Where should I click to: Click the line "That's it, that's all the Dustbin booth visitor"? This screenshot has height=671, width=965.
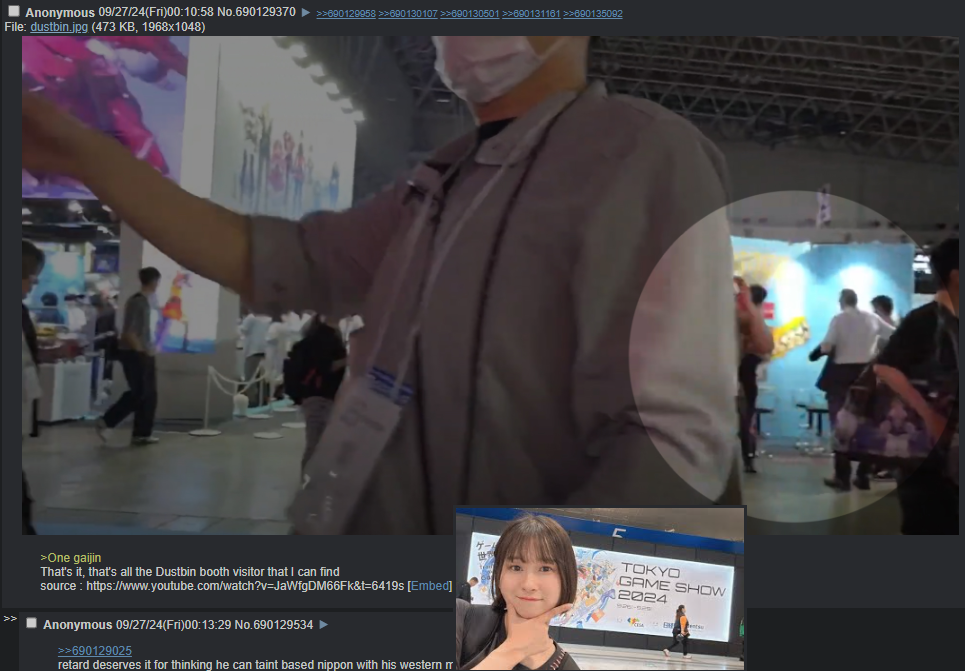190,572
